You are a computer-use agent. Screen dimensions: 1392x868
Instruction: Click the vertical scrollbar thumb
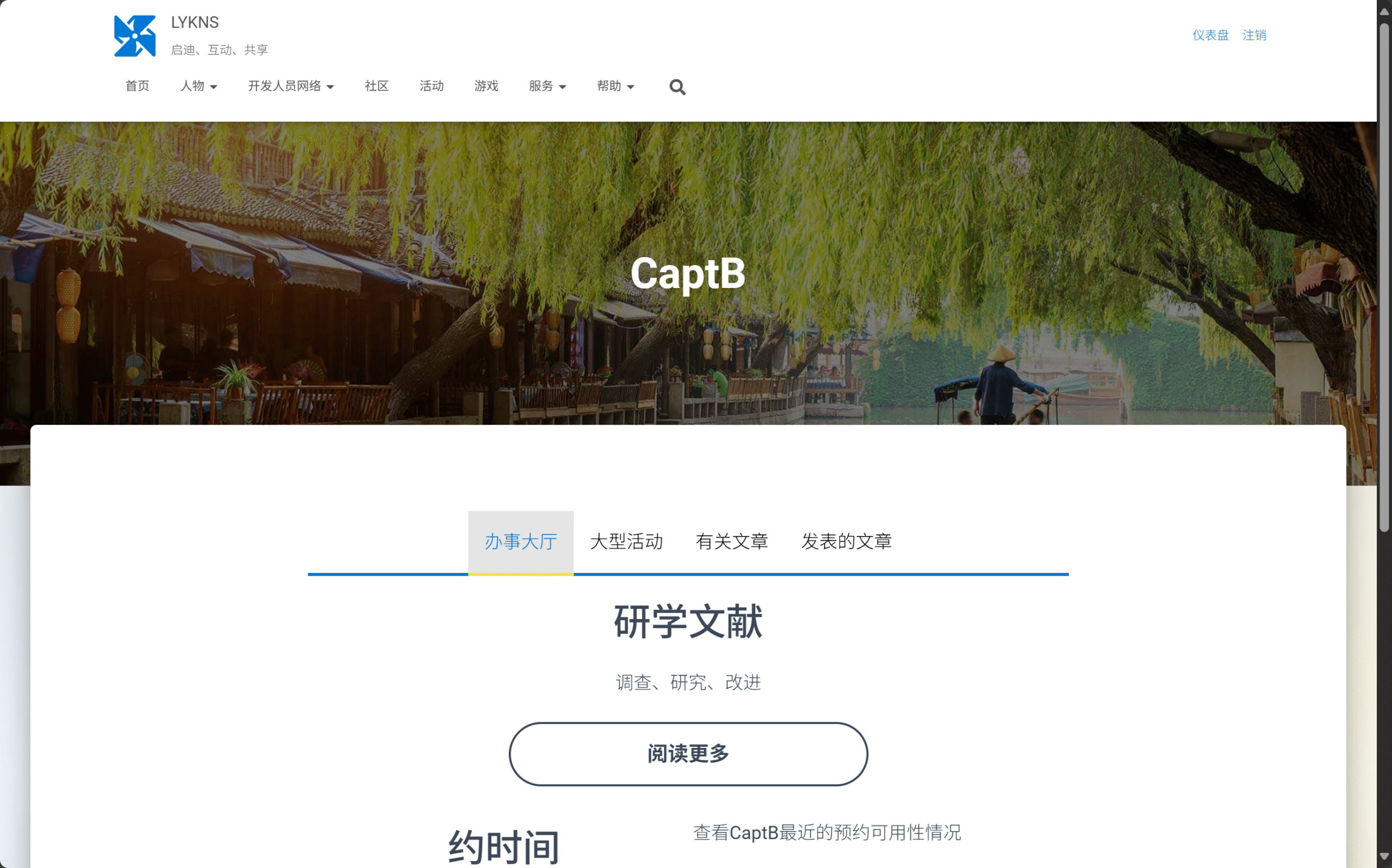tap(1384, 277)
